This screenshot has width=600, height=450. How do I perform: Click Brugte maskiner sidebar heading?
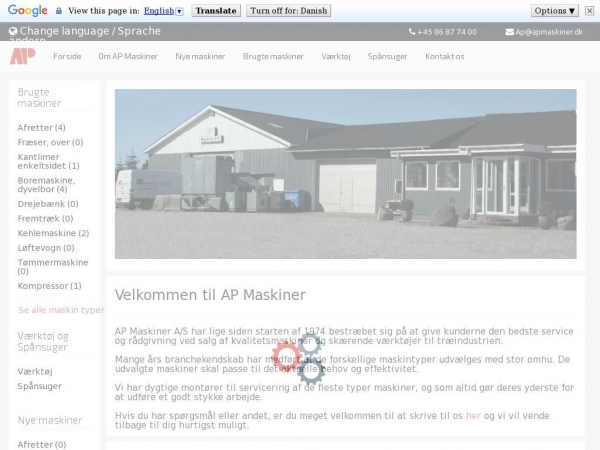39,98
